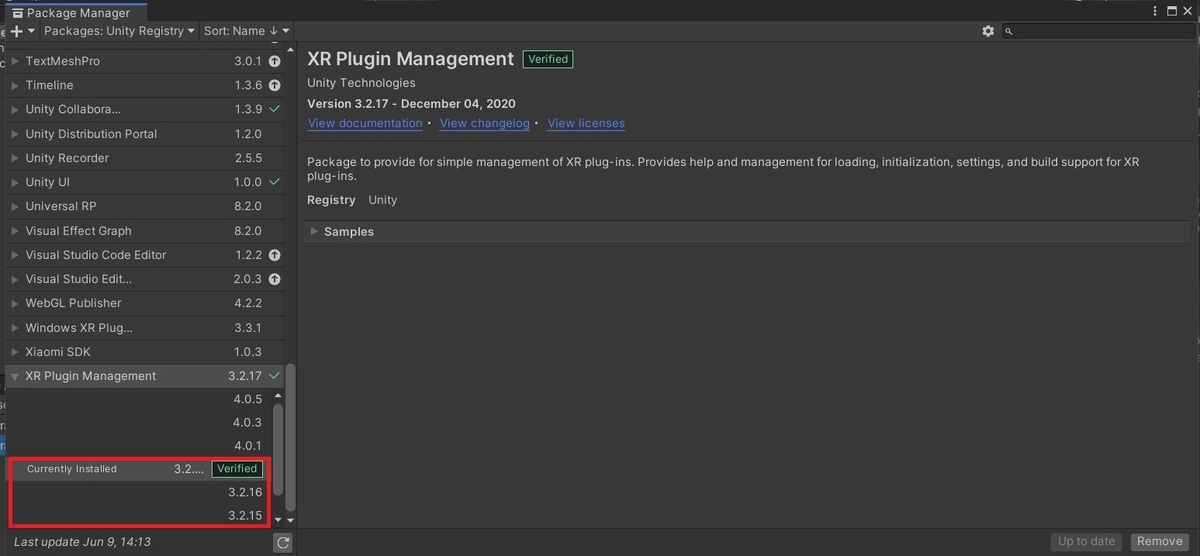
Task: Click the package list scroll down arrow
Action: (291, 520)
